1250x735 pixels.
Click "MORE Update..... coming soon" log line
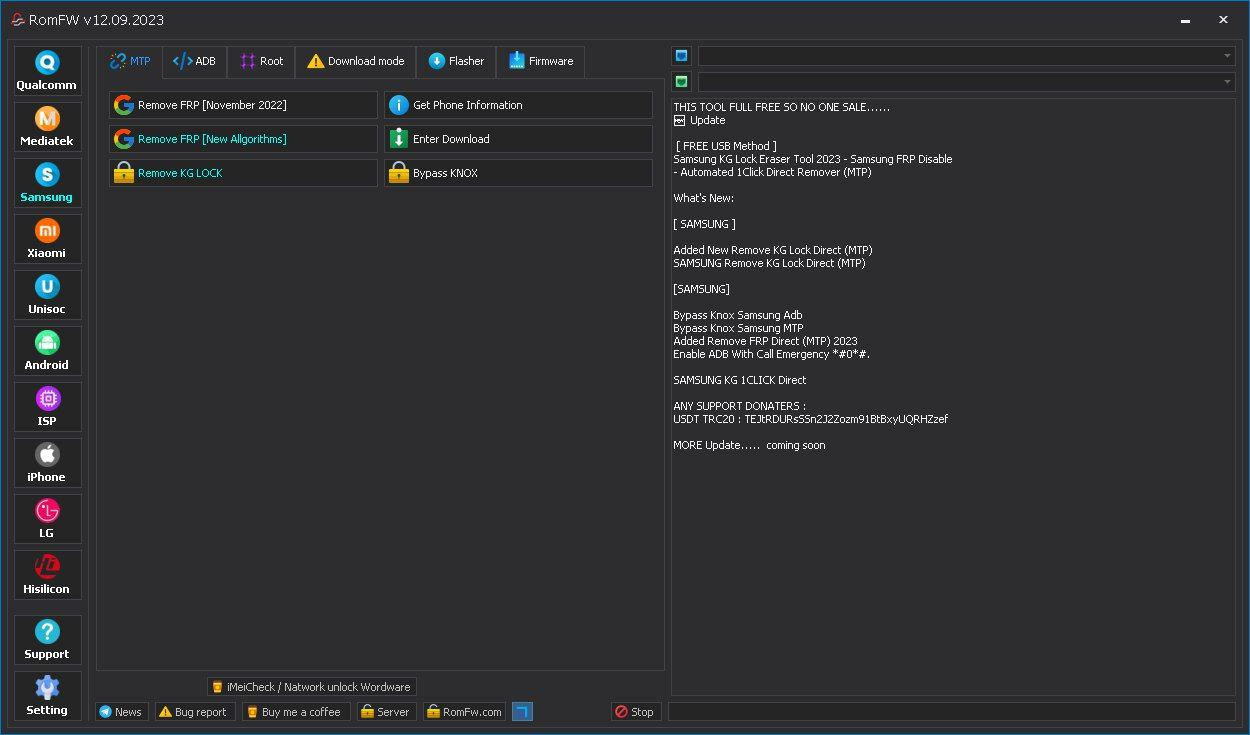click(750, 445)
